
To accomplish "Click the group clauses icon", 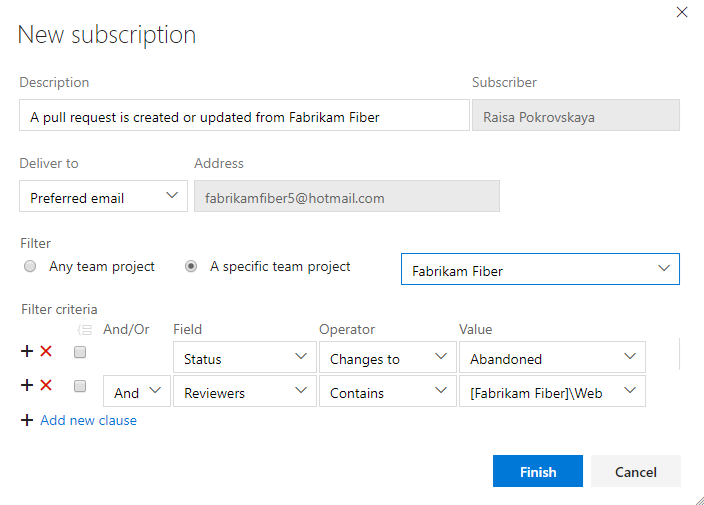I will 84,330.
